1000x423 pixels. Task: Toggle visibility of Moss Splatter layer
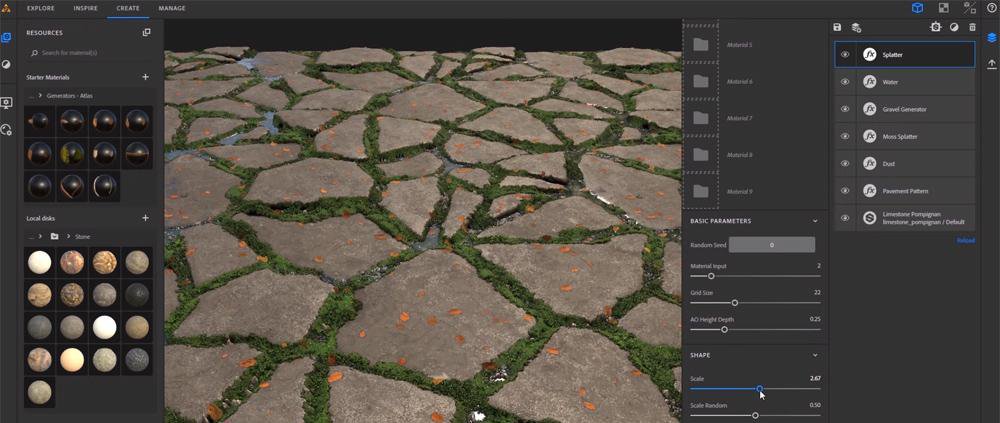pos(845,137)
